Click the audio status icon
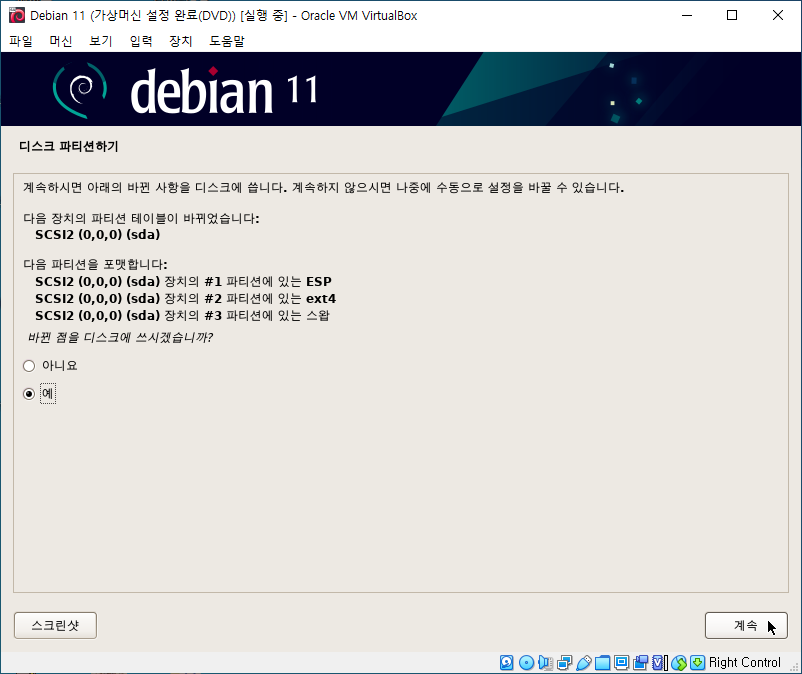Viewport: 802px width, 674px height. (x=545, y=662)
